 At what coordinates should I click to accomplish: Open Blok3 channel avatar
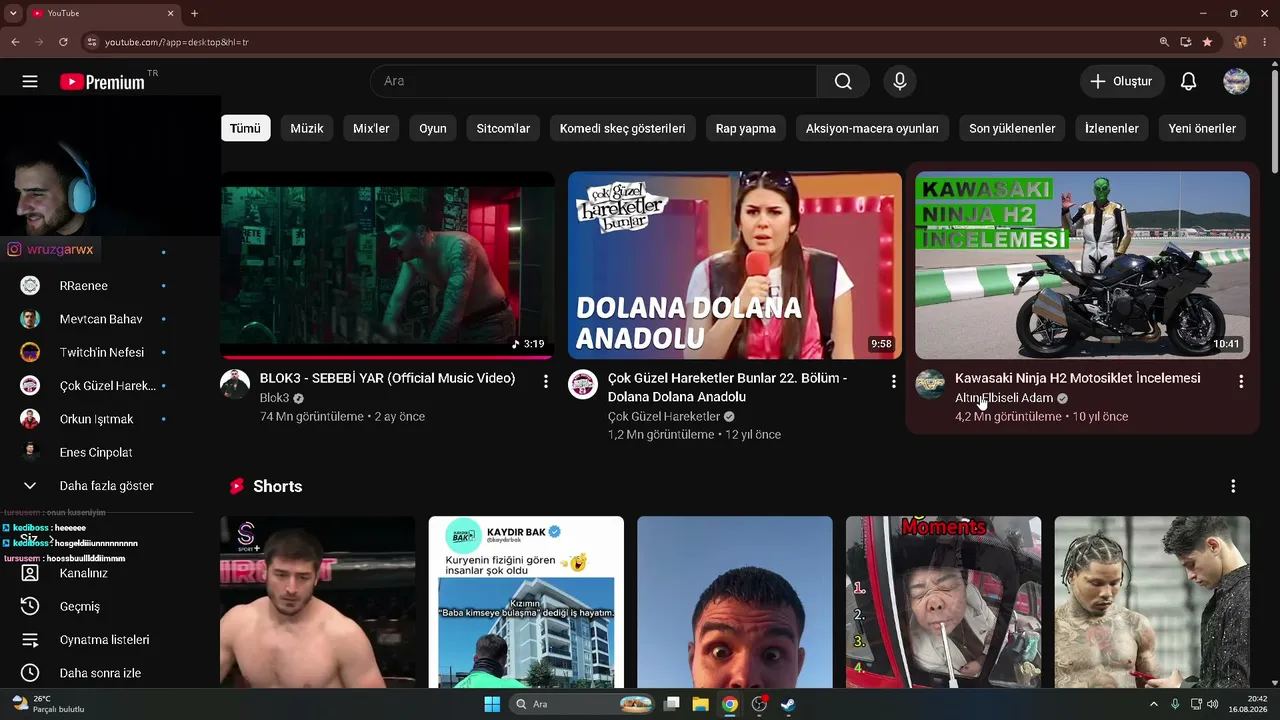pyautogui.click(x=235, y=384)
